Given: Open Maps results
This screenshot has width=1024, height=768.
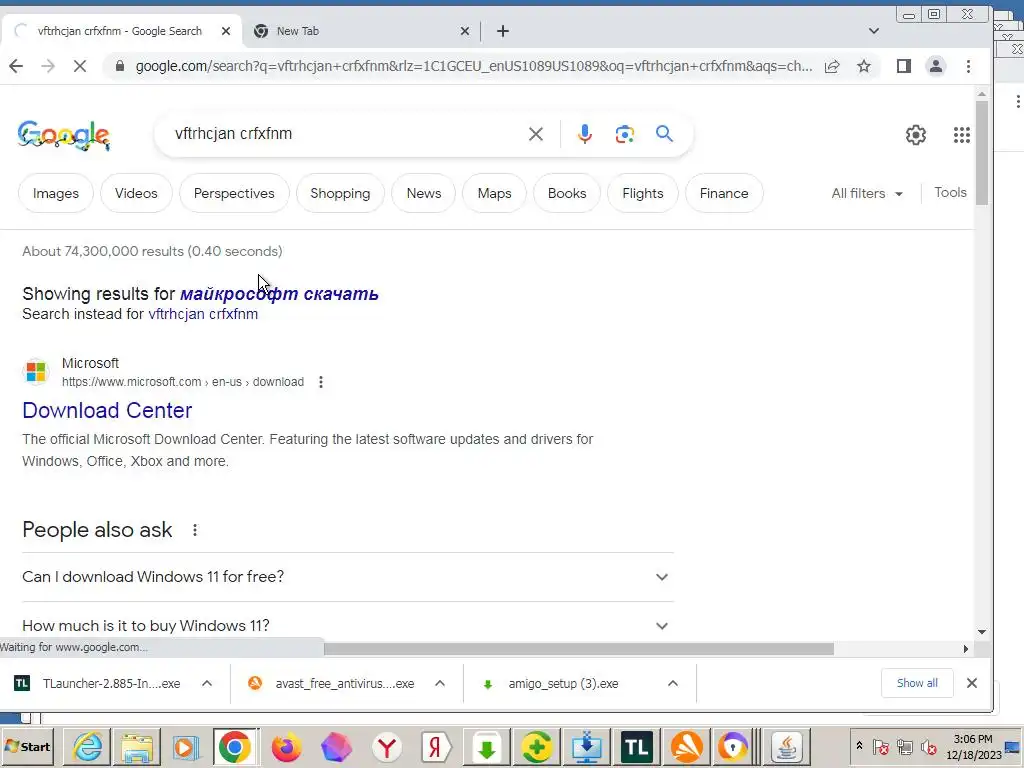Looking at the screenshot, I should click(x=494, y=193).
